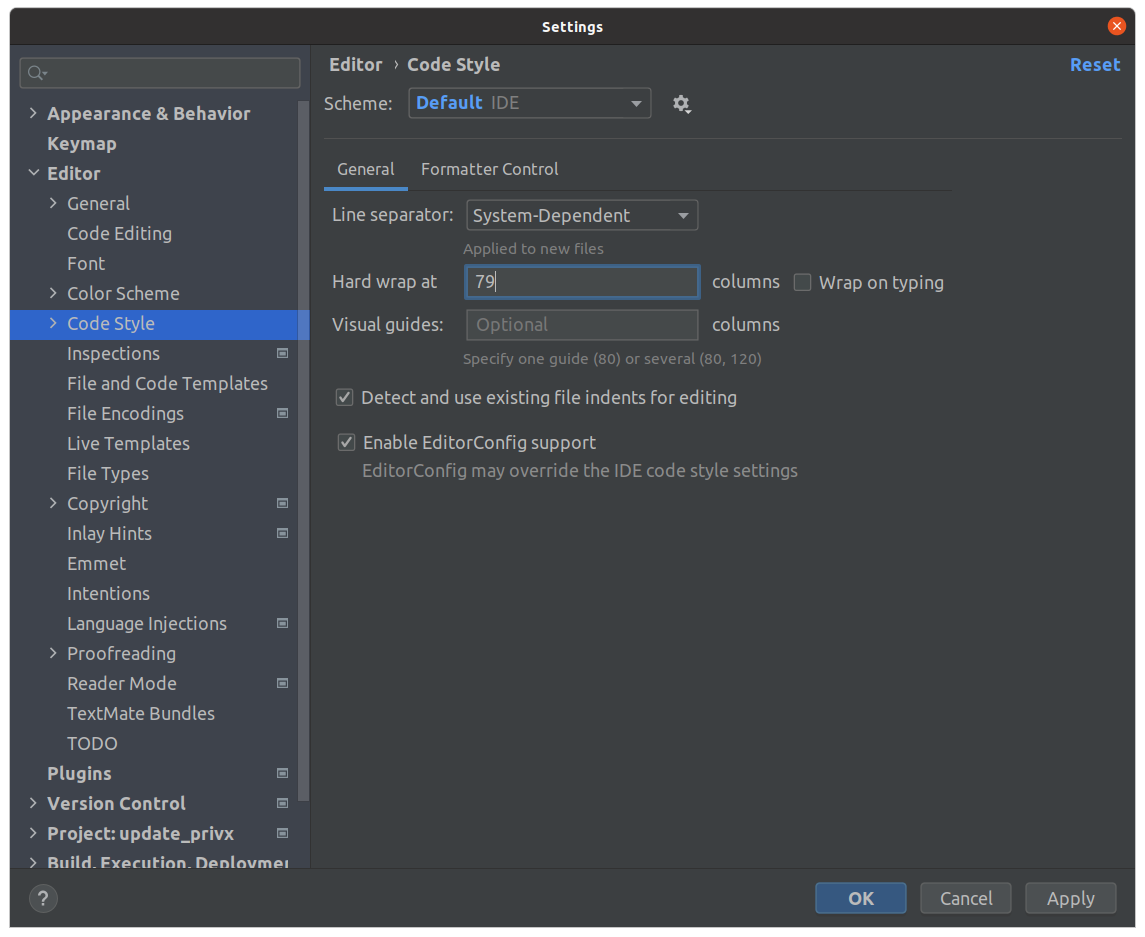Open the Line separator dropdown
Image resolution: width=1145 pixels, height=937 pixels.
coord(582,215)
